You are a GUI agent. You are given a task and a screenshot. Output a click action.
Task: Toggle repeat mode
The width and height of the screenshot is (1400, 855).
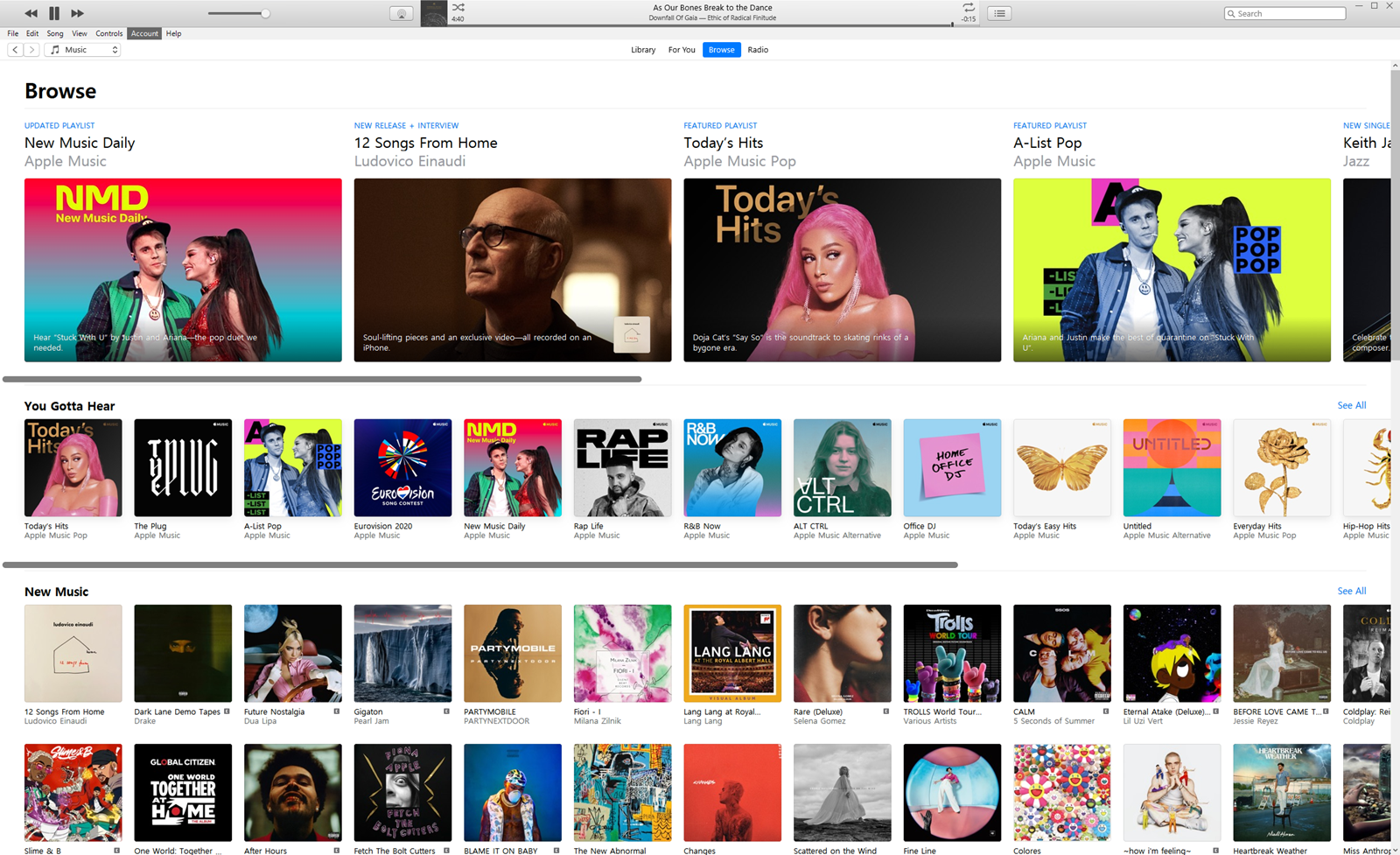pos(969,7)
